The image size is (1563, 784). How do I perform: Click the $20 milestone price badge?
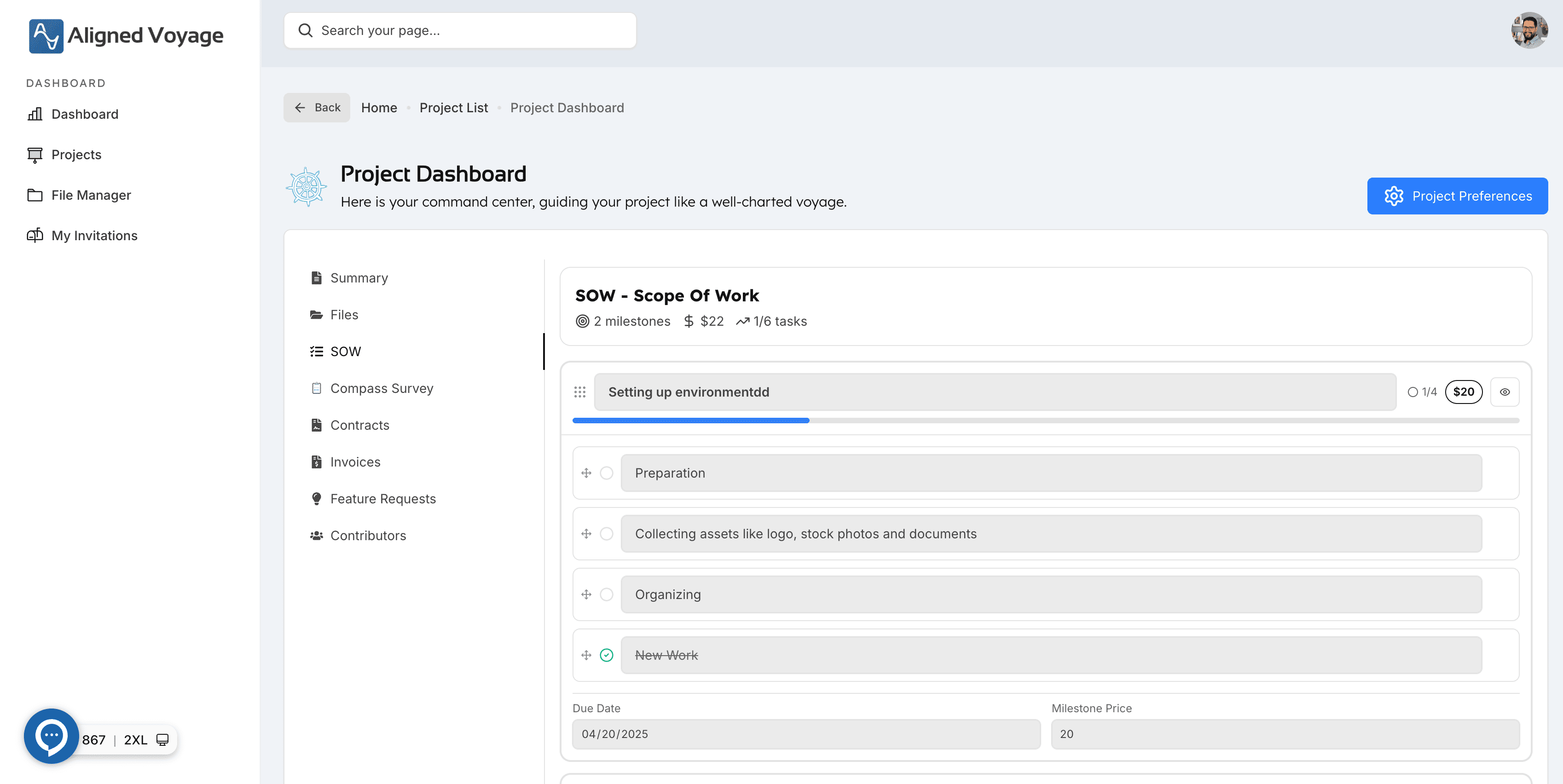coord(1463,392)
